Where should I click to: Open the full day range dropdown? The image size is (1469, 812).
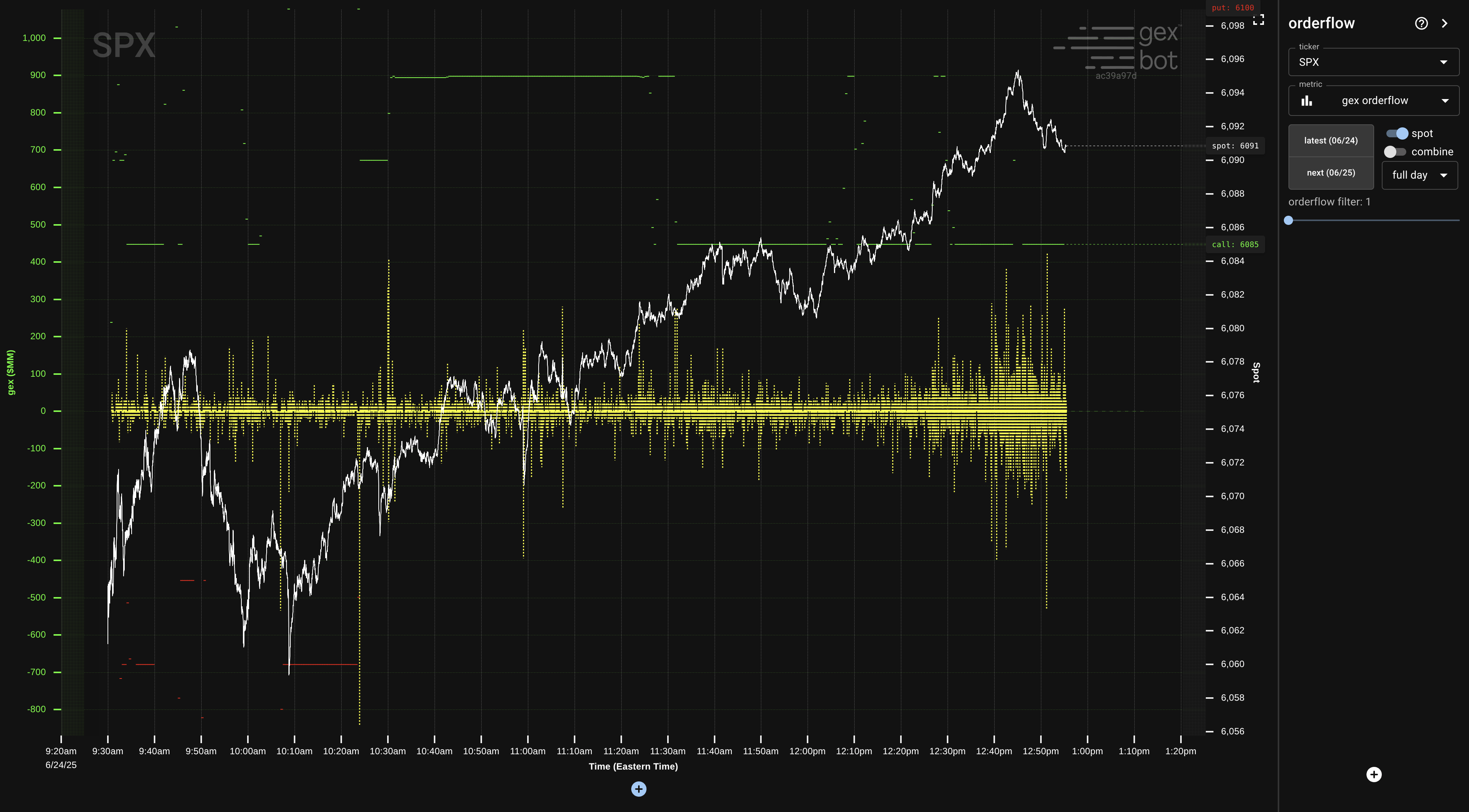[1419, 175]
